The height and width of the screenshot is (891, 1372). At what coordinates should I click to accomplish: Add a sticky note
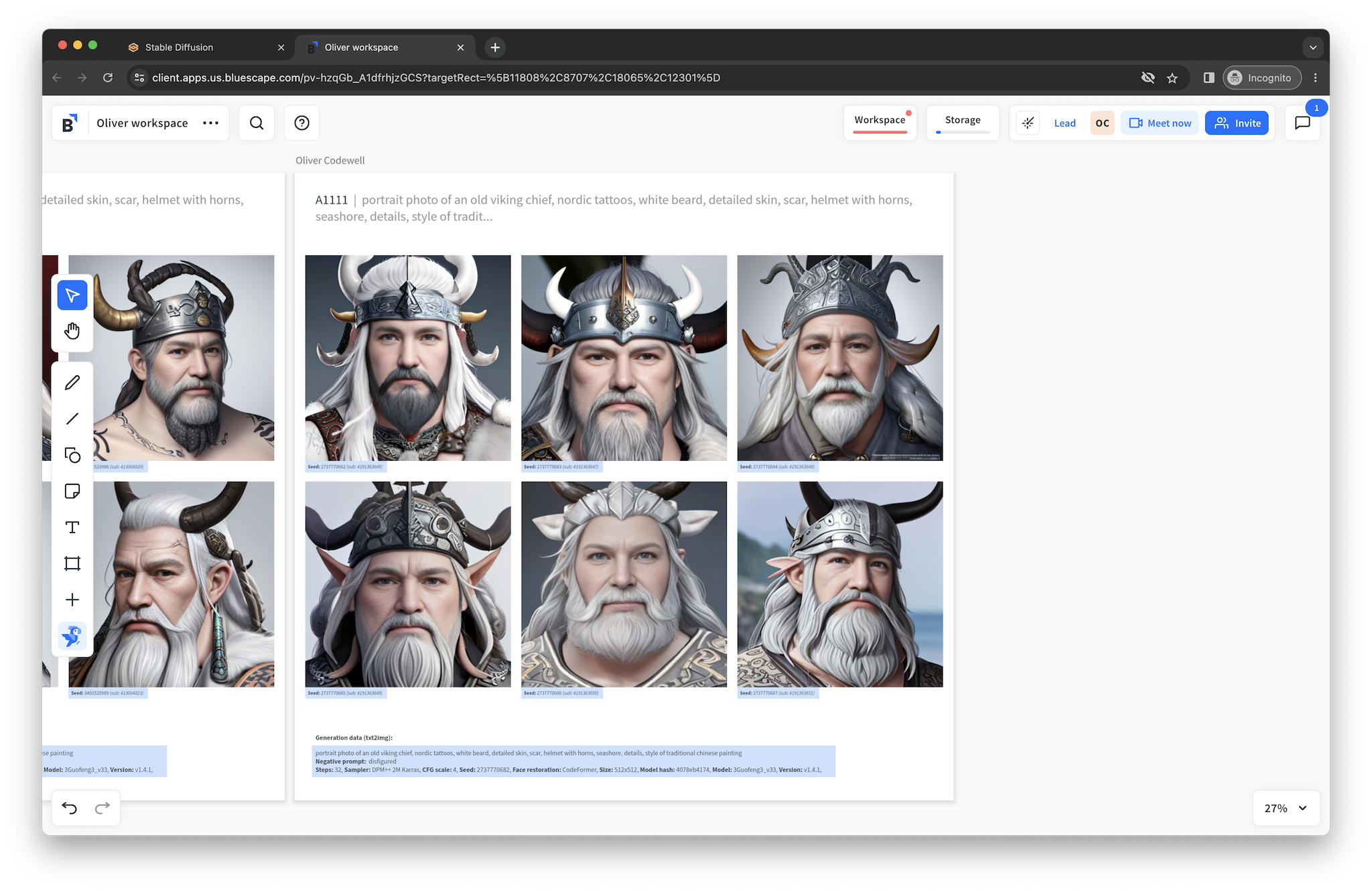(72, 491)
